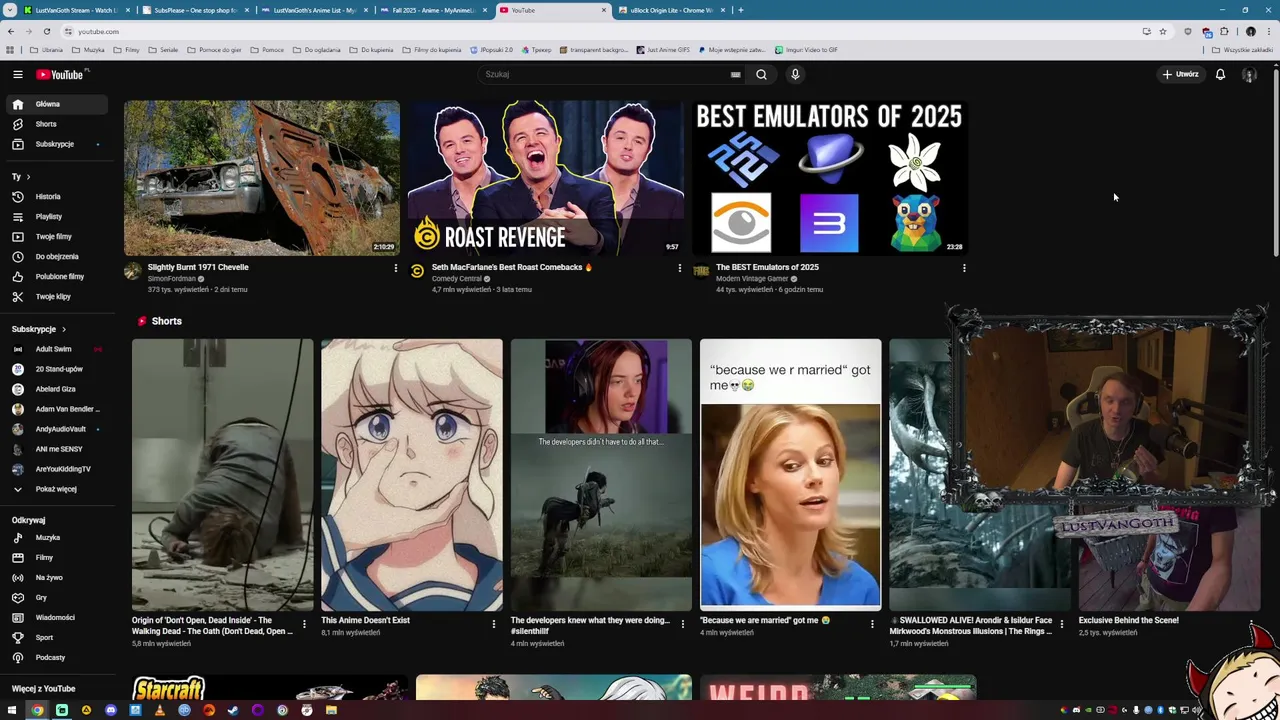The width and height of the screenshot is (1280, 720).
Task: Open Just Anime GIFS bookmark
Action: [x=663, y=50]
